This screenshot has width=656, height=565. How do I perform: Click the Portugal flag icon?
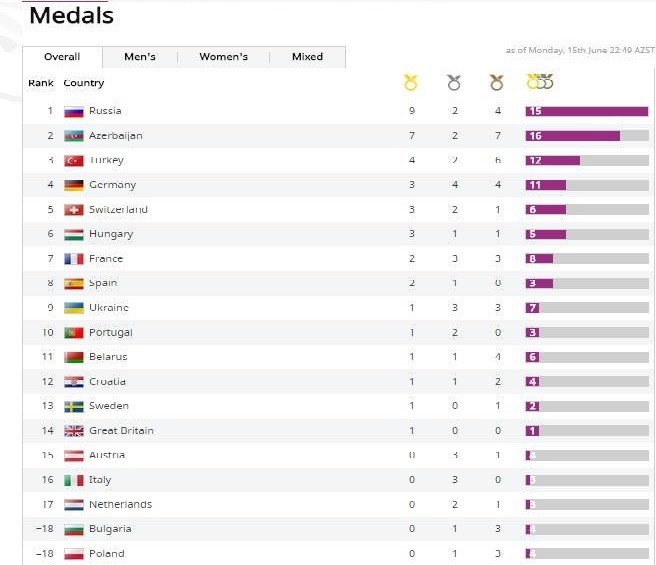point(73,333)
